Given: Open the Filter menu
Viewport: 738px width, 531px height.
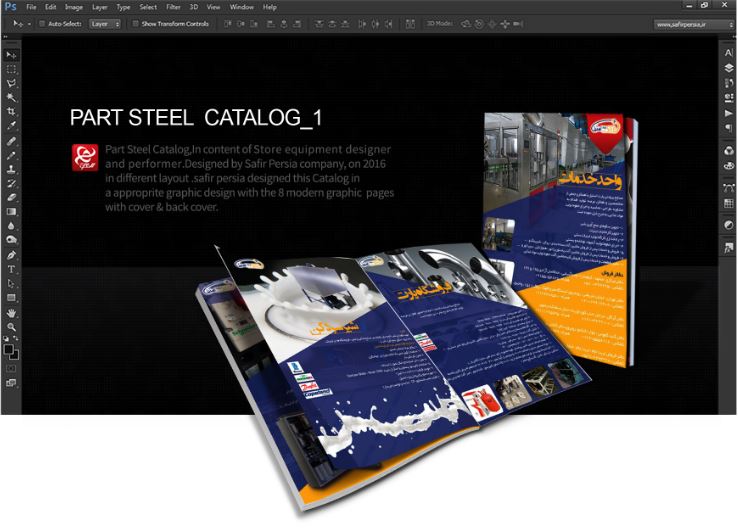Looking at the screenshot, I should 173,7.
